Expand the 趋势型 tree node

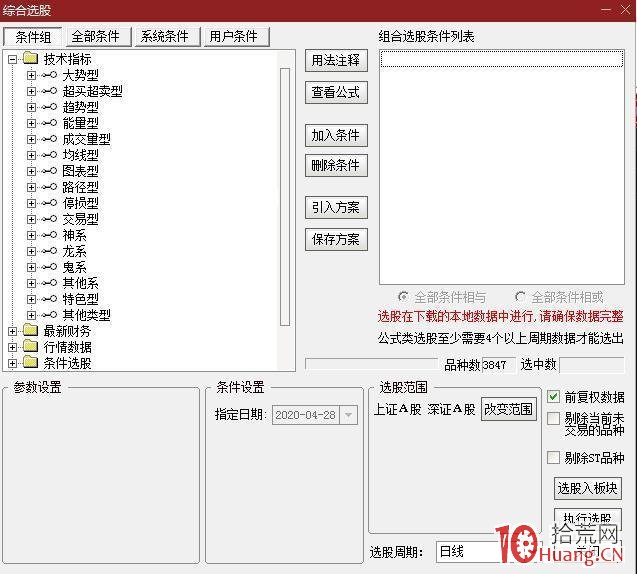click(31, 107)
